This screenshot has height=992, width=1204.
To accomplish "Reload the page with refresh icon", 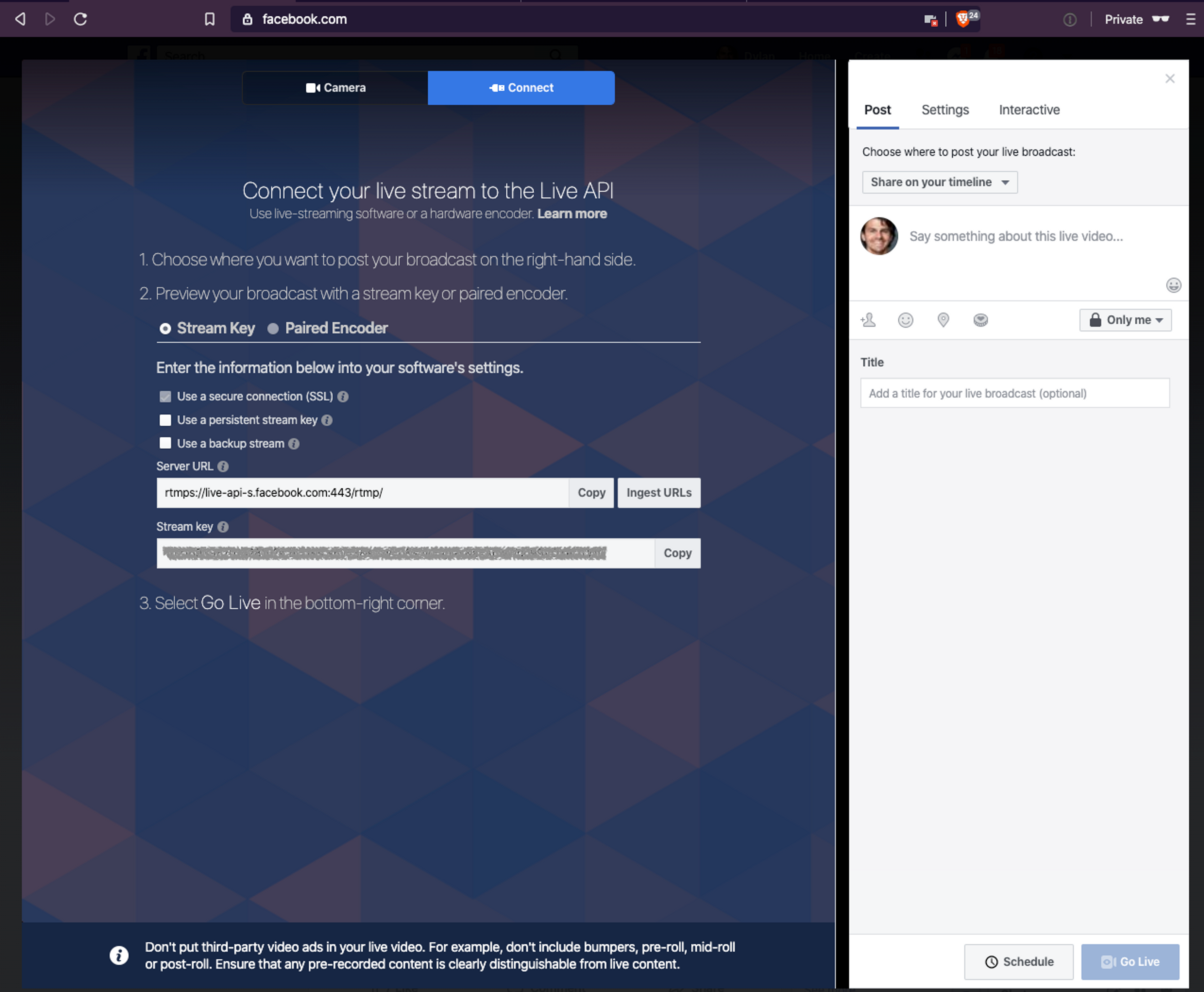I will tap(81, 19).
